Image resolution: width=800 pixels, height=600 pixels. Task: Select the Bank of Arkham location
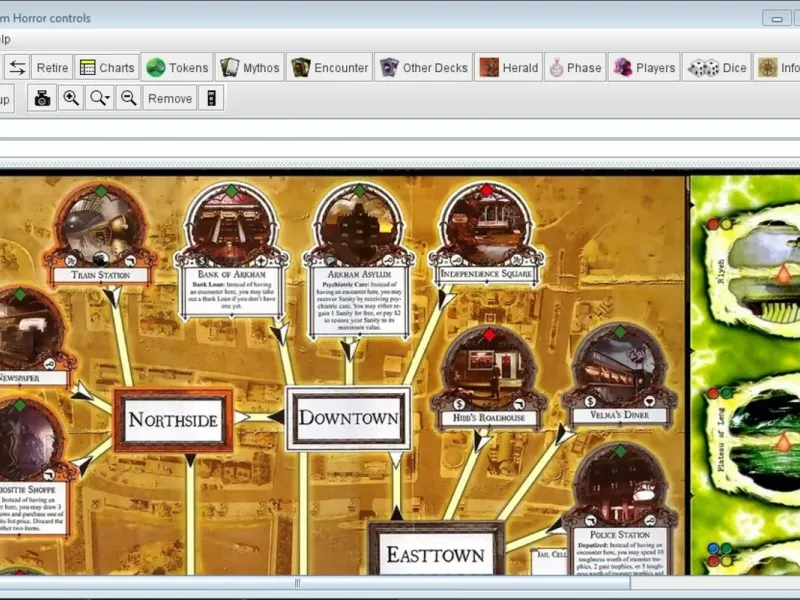point(232,250)
